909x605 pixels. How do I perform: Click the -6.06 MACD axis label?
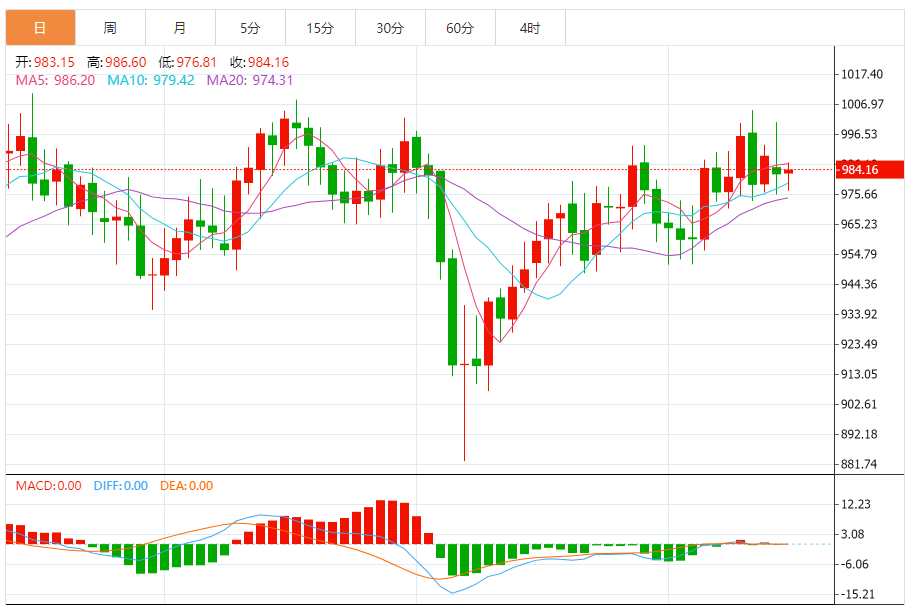[x=855, y=564]
